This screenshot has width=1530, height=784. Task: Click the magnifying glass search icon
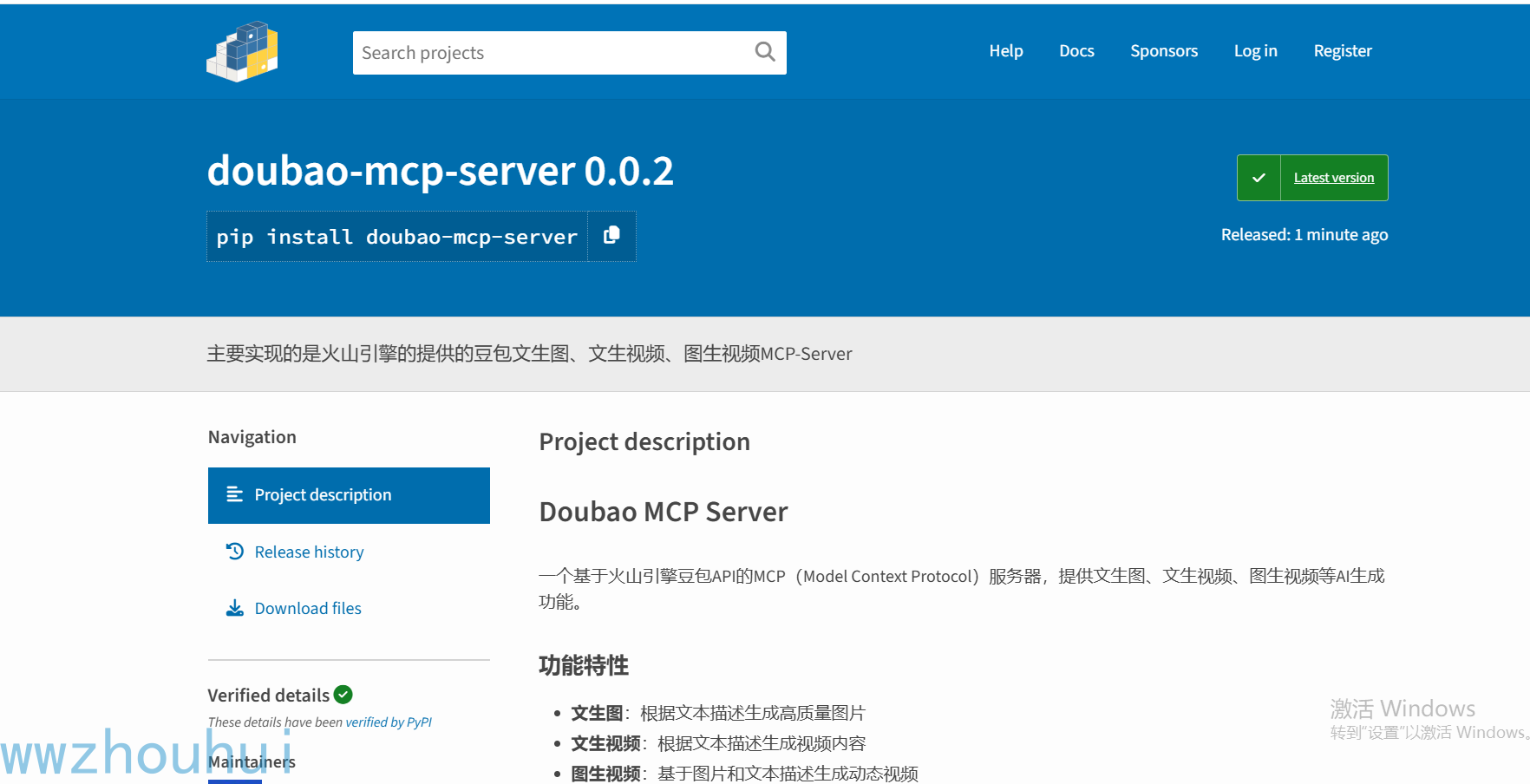[765, 52]
